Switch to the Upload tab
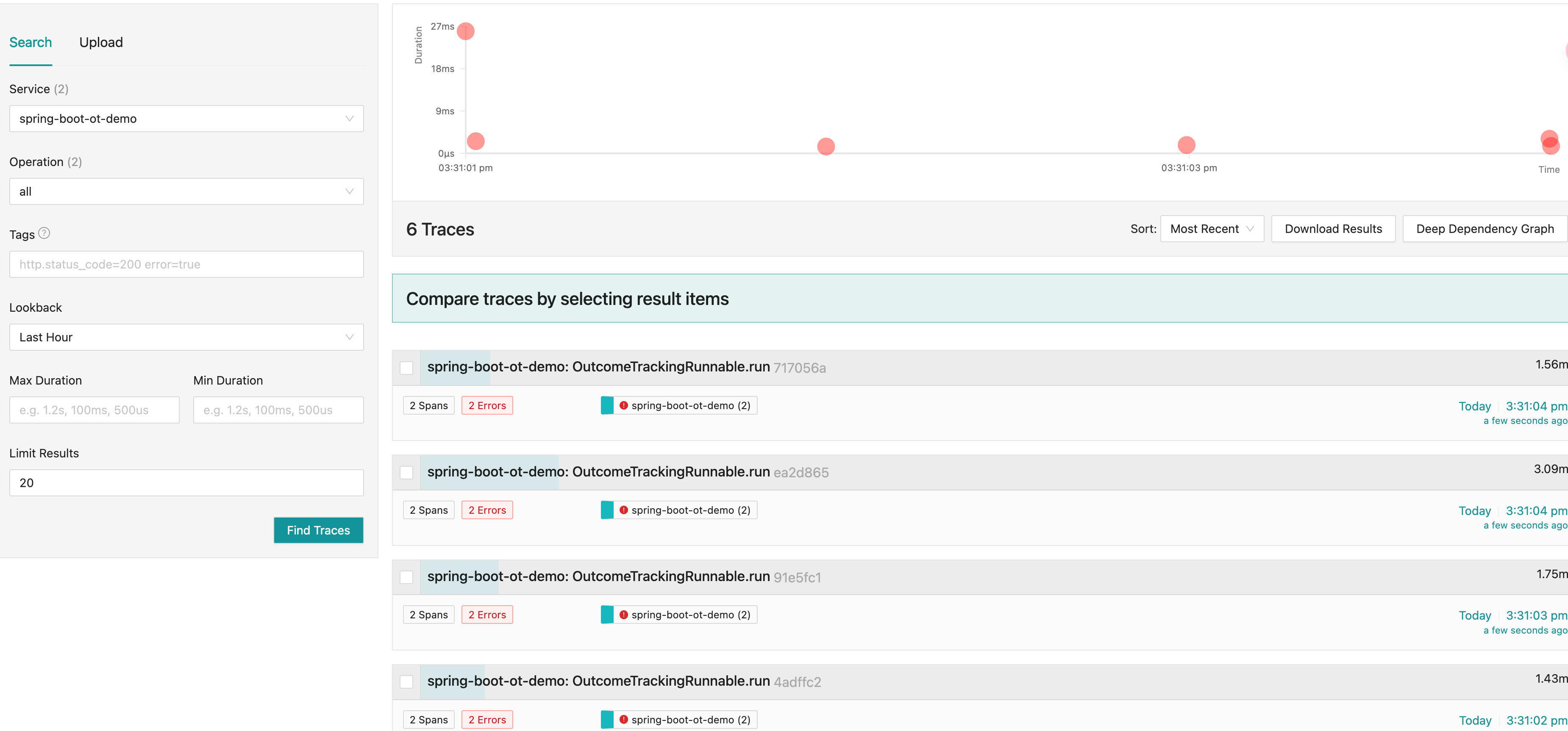Viewport: 1568px width, 731px height. coord(101,43)
